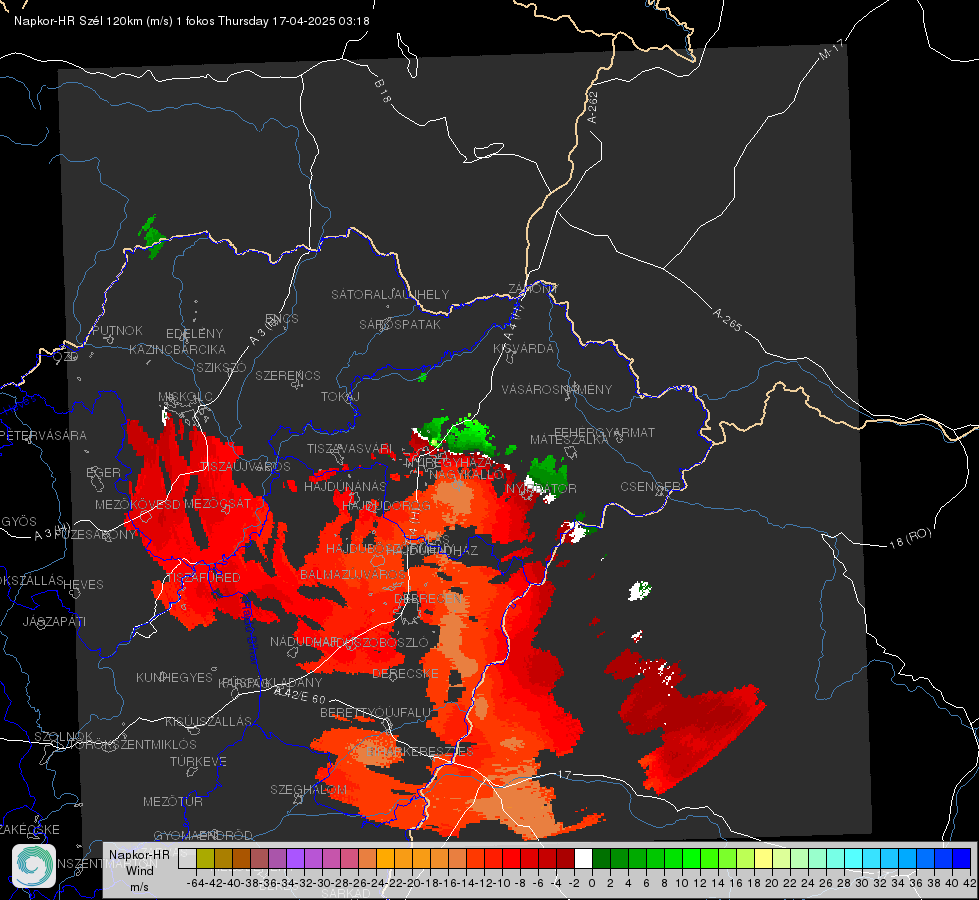
Task: Click the B 18 road label
Action: click(x=383, y=91)
